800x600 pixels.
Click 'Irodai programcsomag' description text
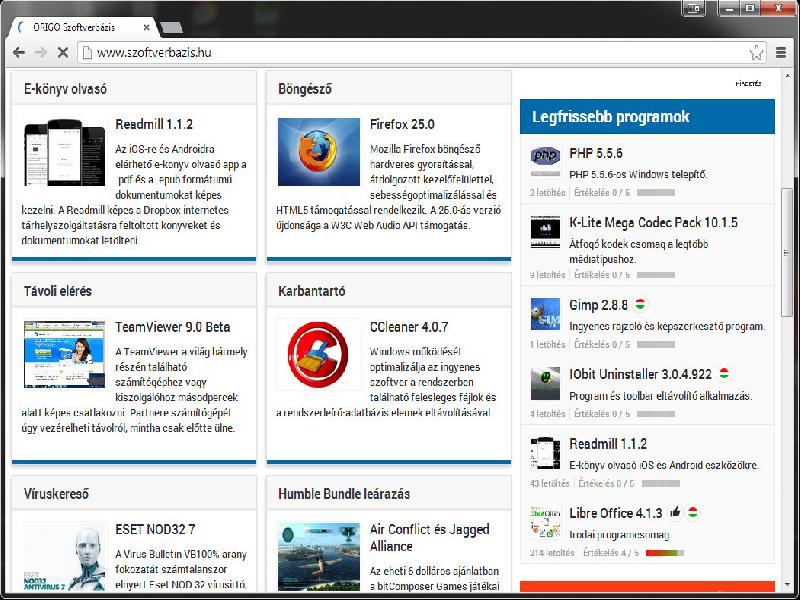(x=619, y=535)
